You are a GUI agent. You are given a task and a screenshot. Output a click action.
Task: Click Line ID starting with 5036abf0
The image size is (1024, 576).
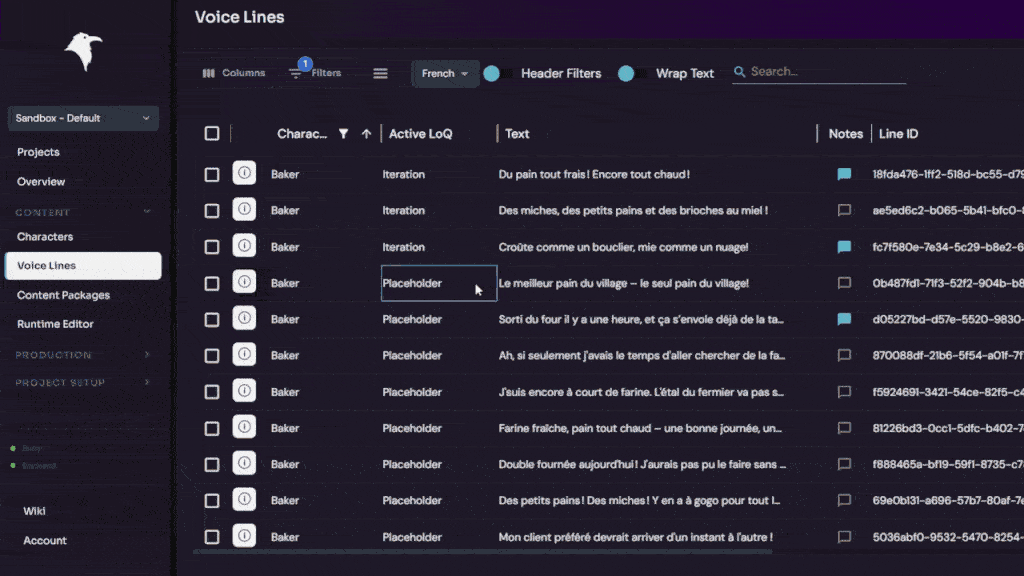coord(948,537)
